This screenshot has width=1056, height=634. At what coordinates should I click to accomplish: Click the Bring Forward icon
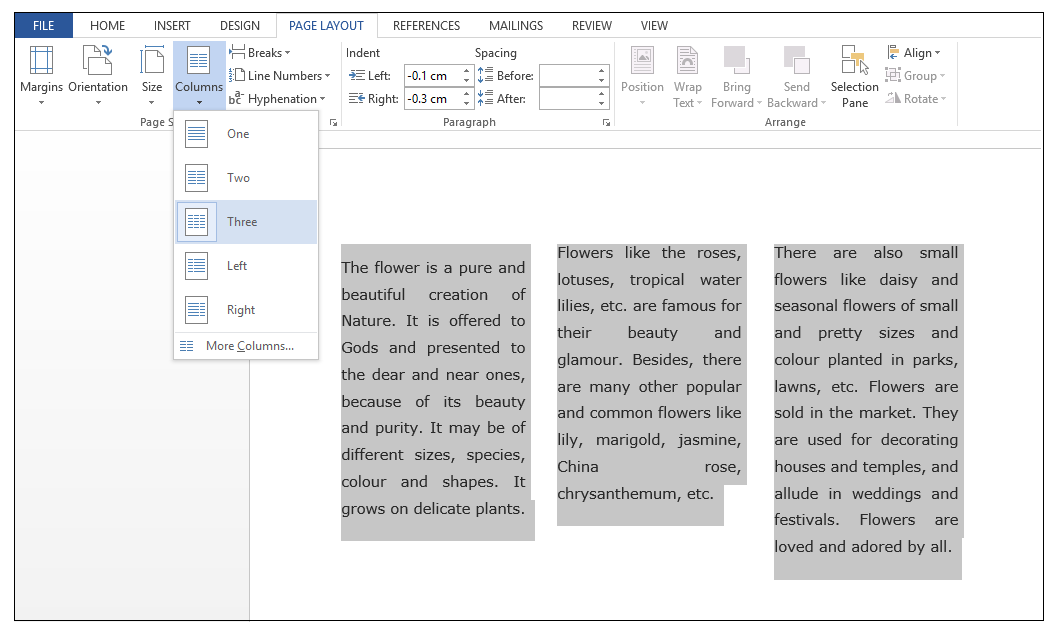[x=736, y=61]
